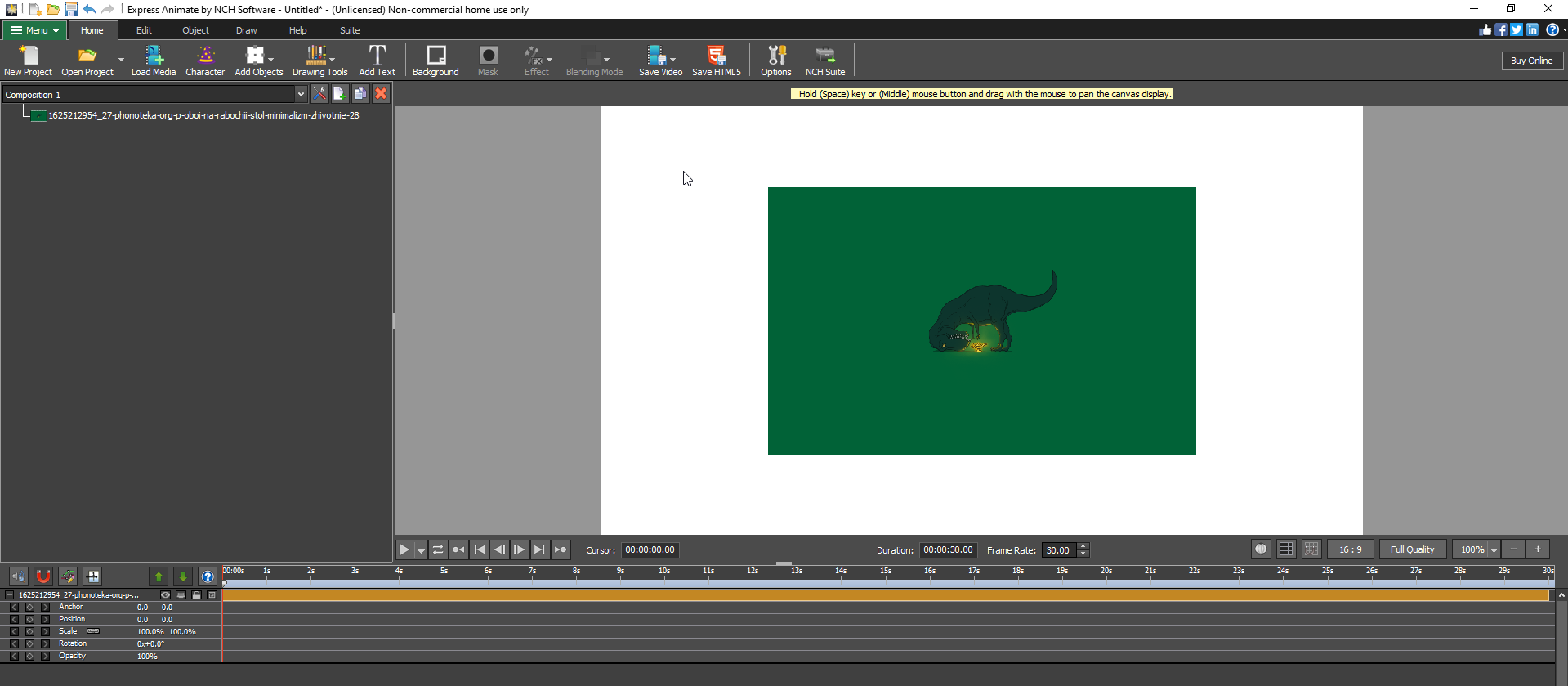This screenshot has height=686, width=1568.
Task: Move layer up with green arrow
Action: [159, 576]
